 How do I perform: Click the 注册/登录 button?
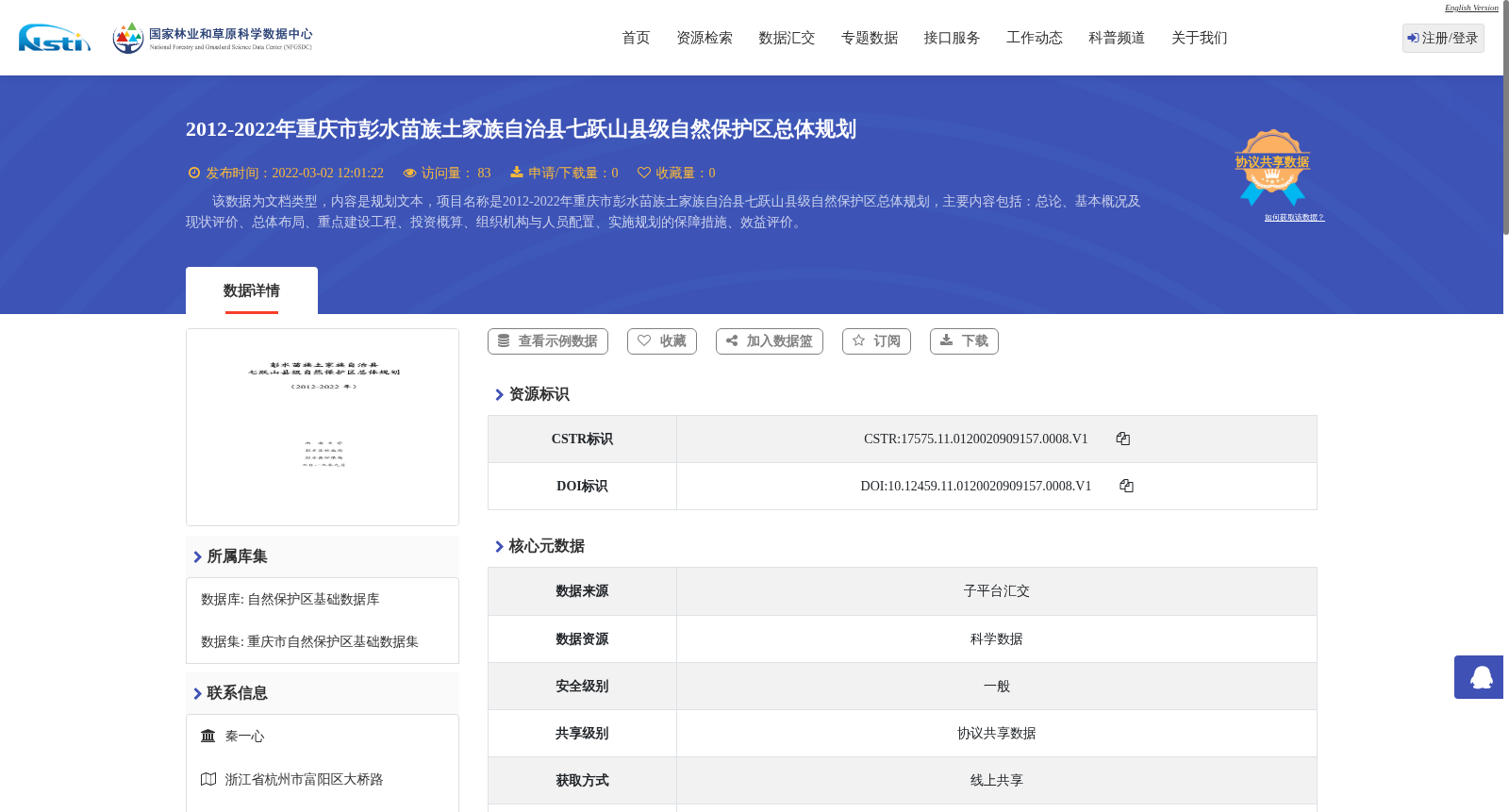(x=1443, y=38)
